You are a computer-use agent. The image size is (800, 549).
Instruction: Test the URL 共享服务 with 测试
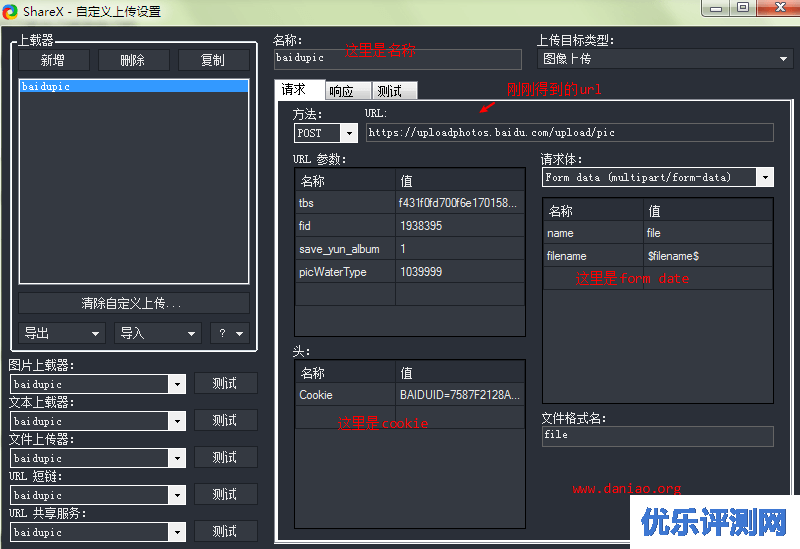[226, 531]
